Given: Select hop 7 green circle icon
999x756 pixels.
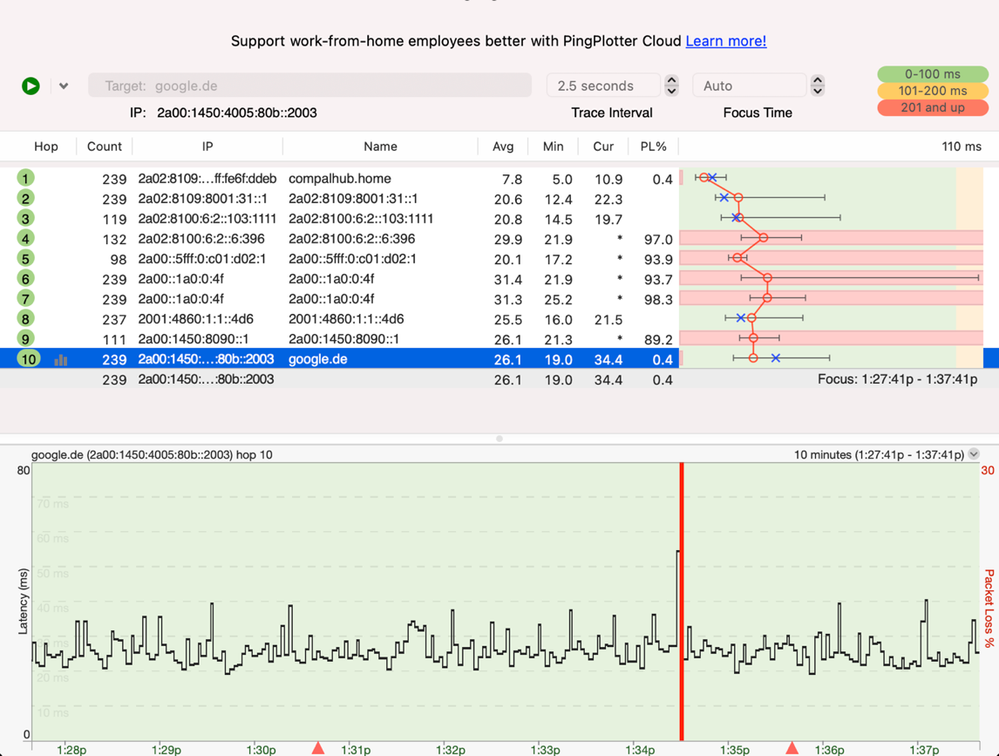Looking at the screenshot, I should (x=25, y=299).
